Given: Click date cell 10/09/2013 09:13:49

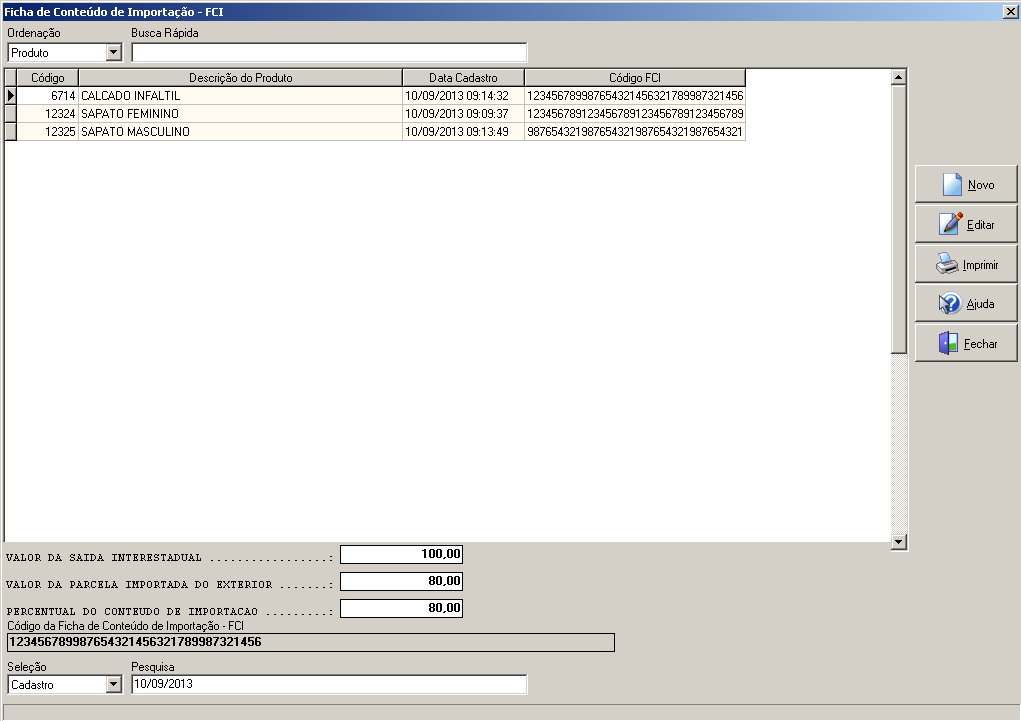Looking at the screenshot, I should (x=463, y=132).
